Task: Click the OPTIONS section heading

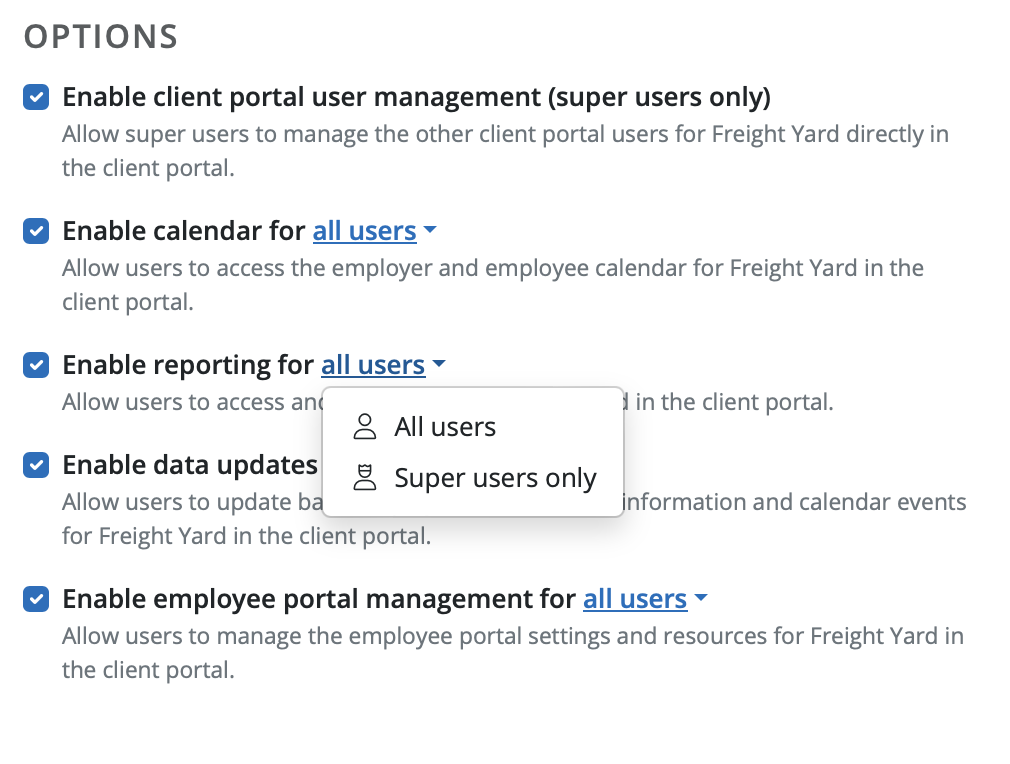Action: coord(101,37)
